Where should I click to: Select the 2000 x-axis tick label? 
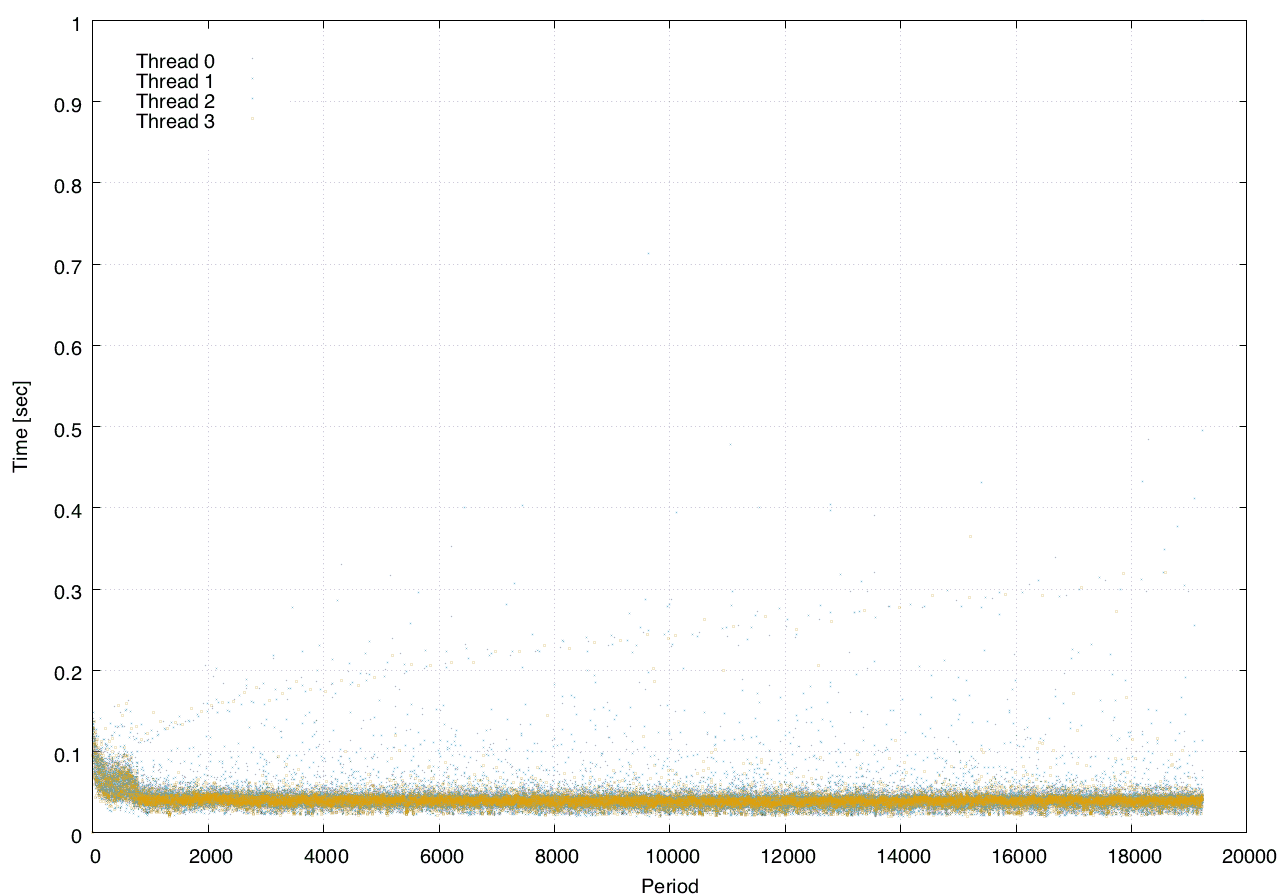[x=207, y=856]
